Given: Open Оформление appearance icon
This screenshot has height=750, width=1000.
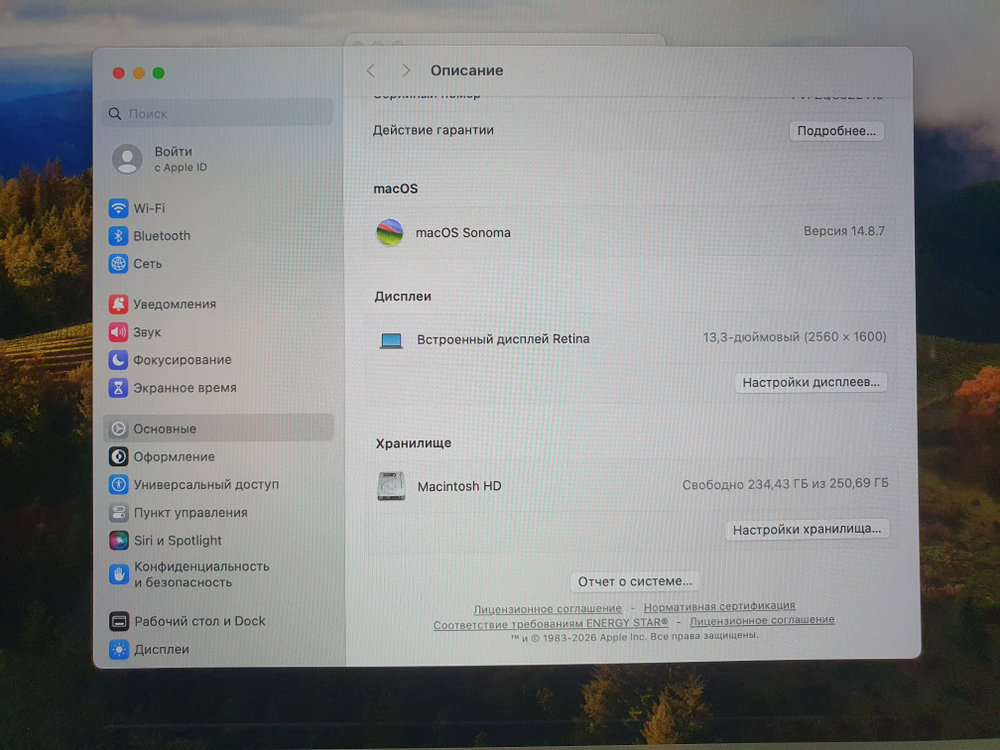Looking at the screenshot, I should [118, 457].
